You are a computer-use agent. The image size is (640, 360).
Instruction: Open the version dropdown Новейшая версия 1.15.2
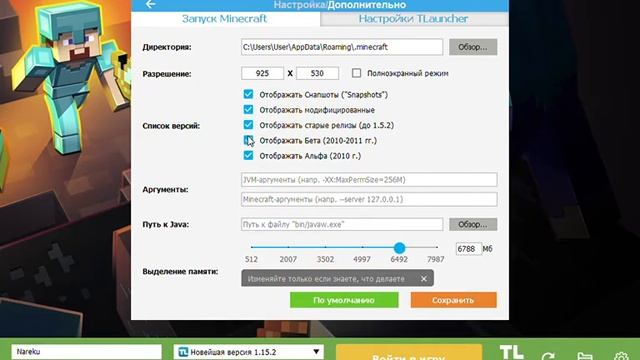[x=249, y=352]
